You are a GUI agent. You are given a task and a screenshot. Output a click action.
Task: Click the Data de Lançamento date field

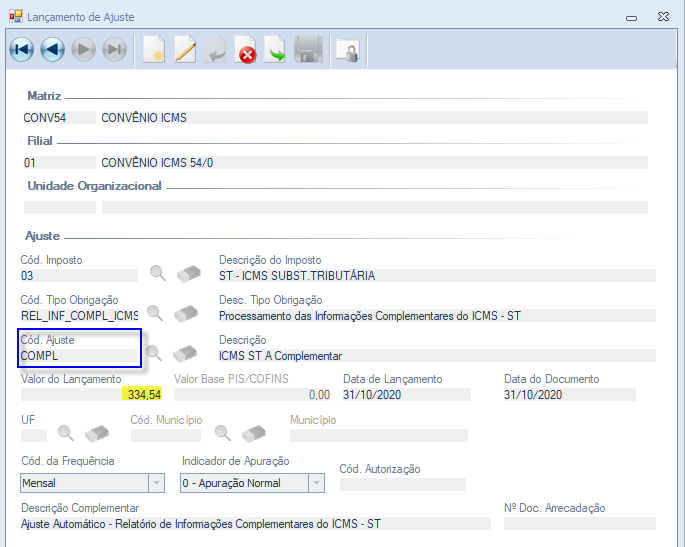(406, 395)
